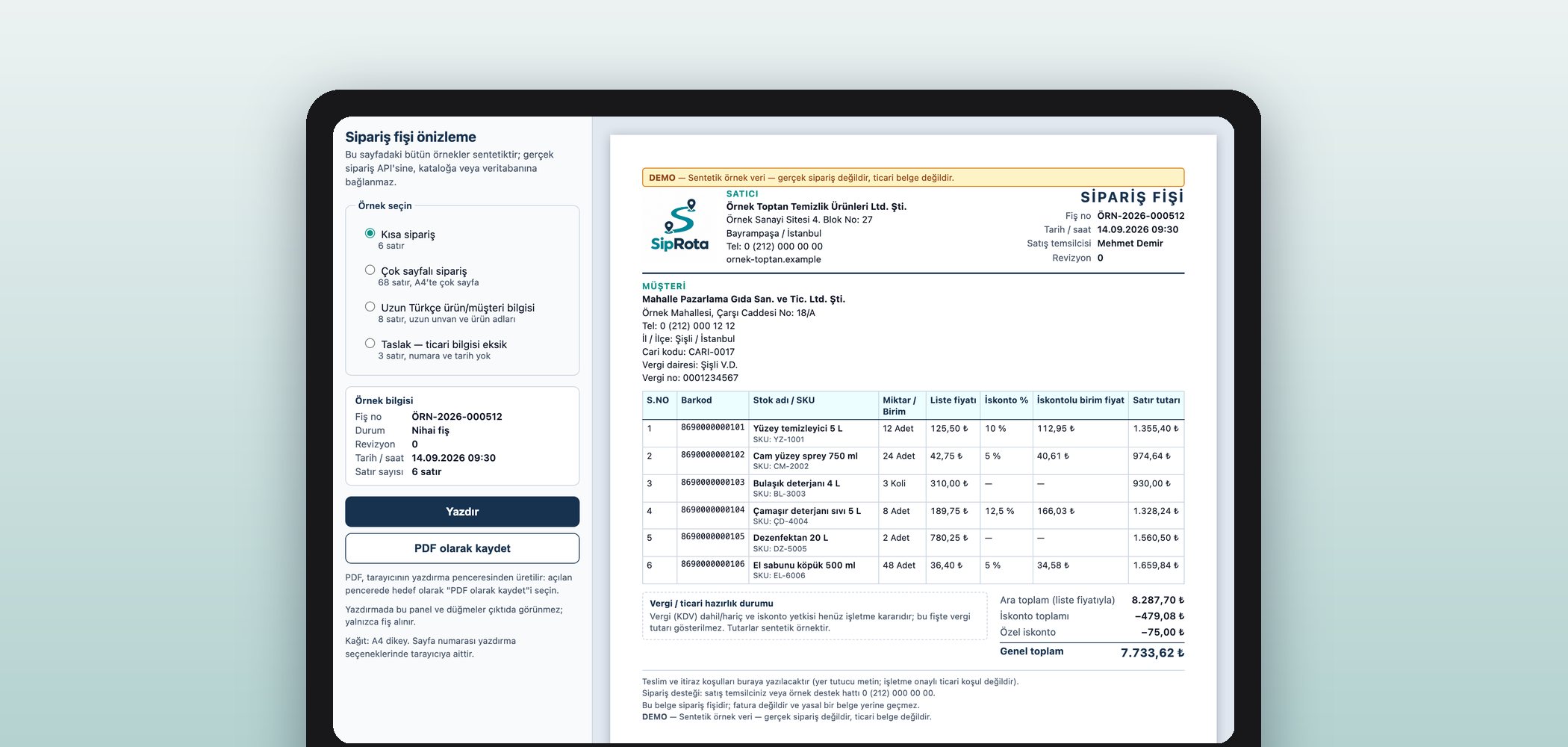Click Nihai fiş status in Örnek bilgisi
This screenshot has height=747, width=1568.
(x=430, y=430)
